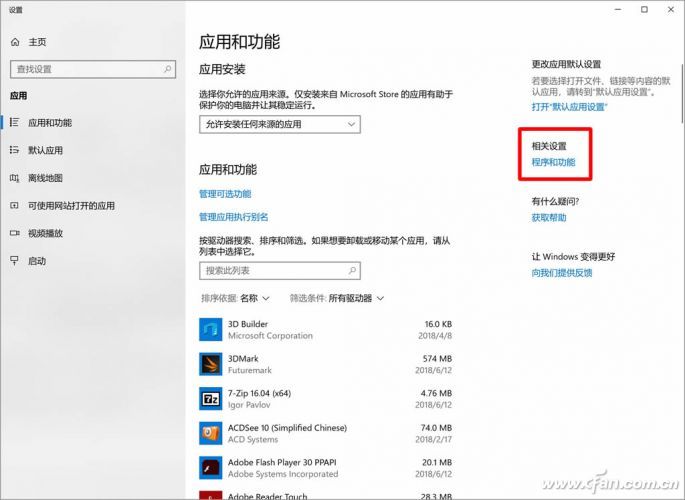The height and width of the screenshot is (500, 685).
Task: Select the 3DMark app name
Action: (243, 359)
